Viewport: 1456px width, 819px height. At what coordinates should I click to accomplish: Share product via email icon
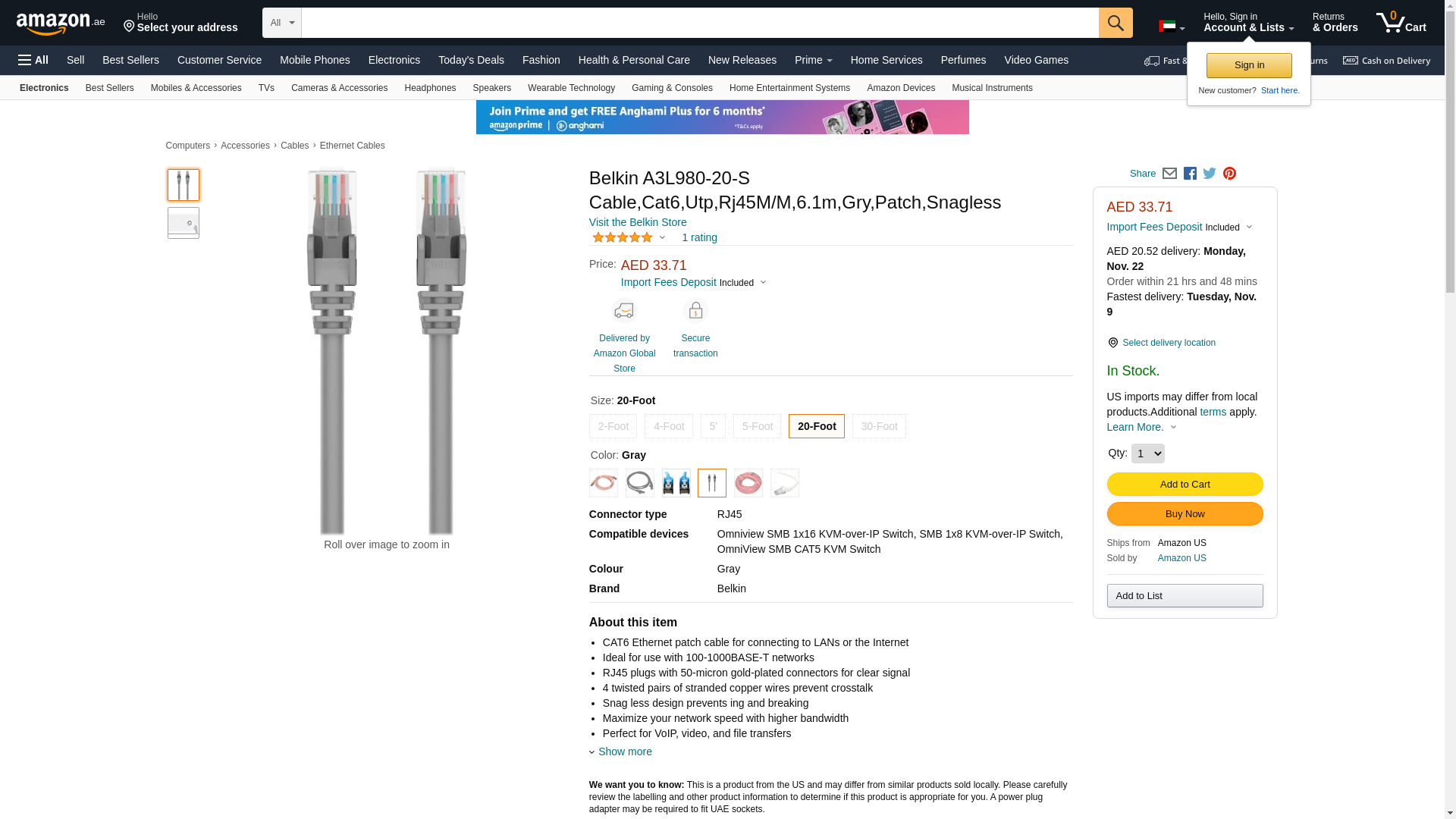click(x=1169, y=174)
